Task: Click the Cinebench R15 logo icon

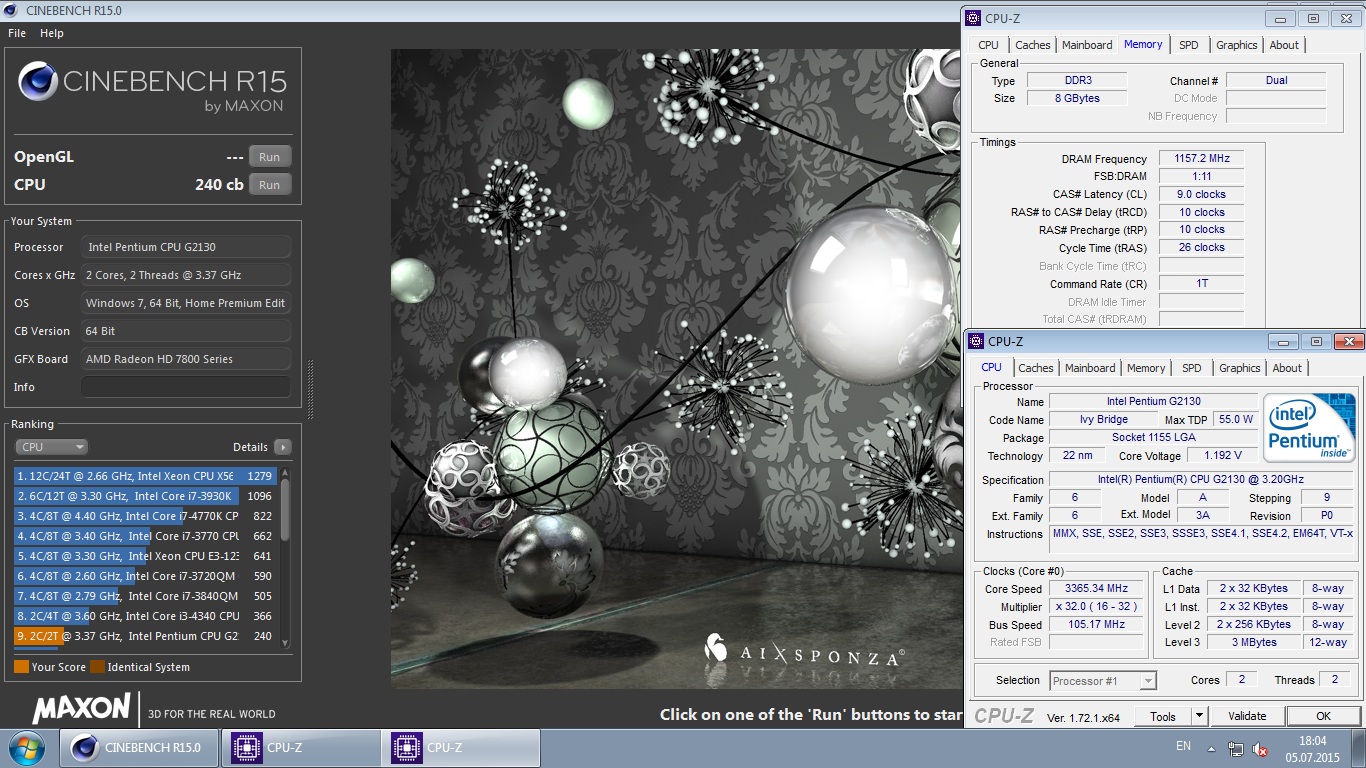Action: 38,82
